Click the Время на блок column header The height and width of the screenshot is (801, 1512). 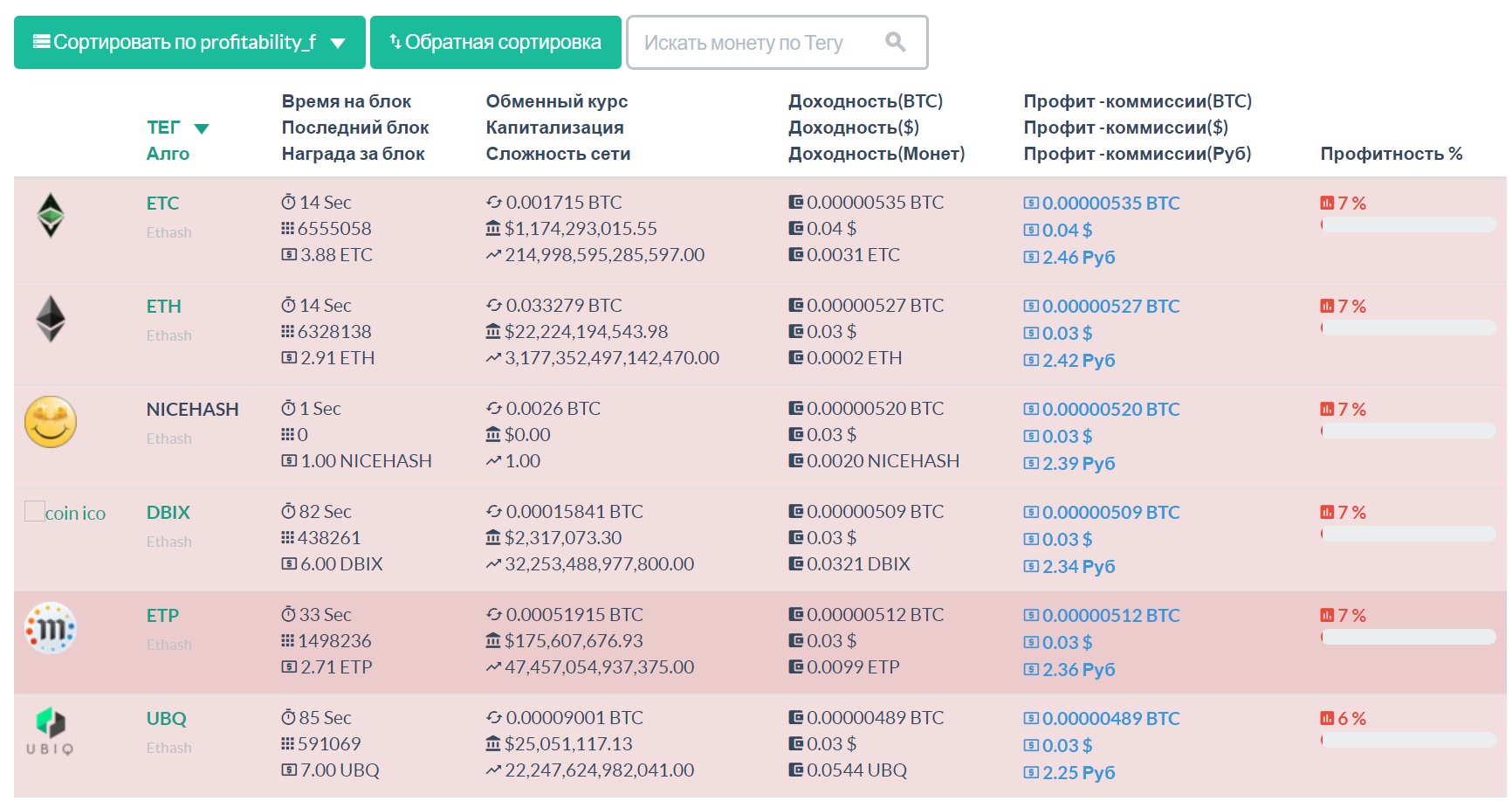pos(347,101)
